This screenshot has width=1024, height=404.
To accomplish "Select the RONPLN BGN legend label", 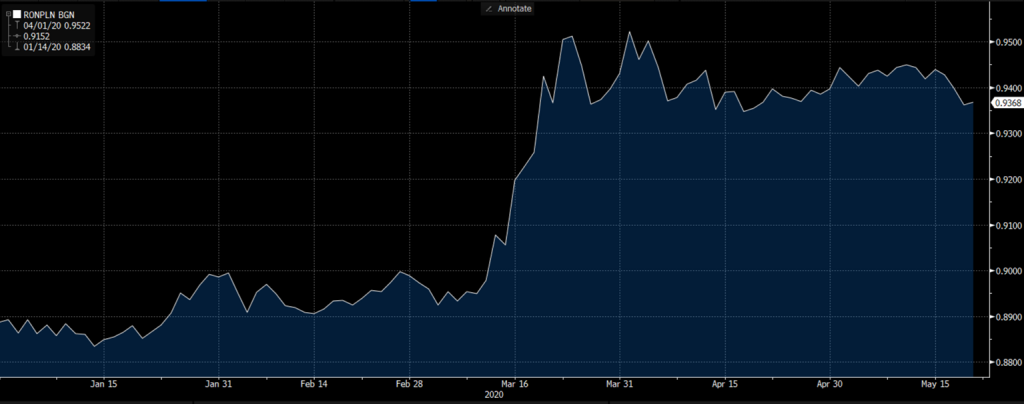I will [50, 15].
